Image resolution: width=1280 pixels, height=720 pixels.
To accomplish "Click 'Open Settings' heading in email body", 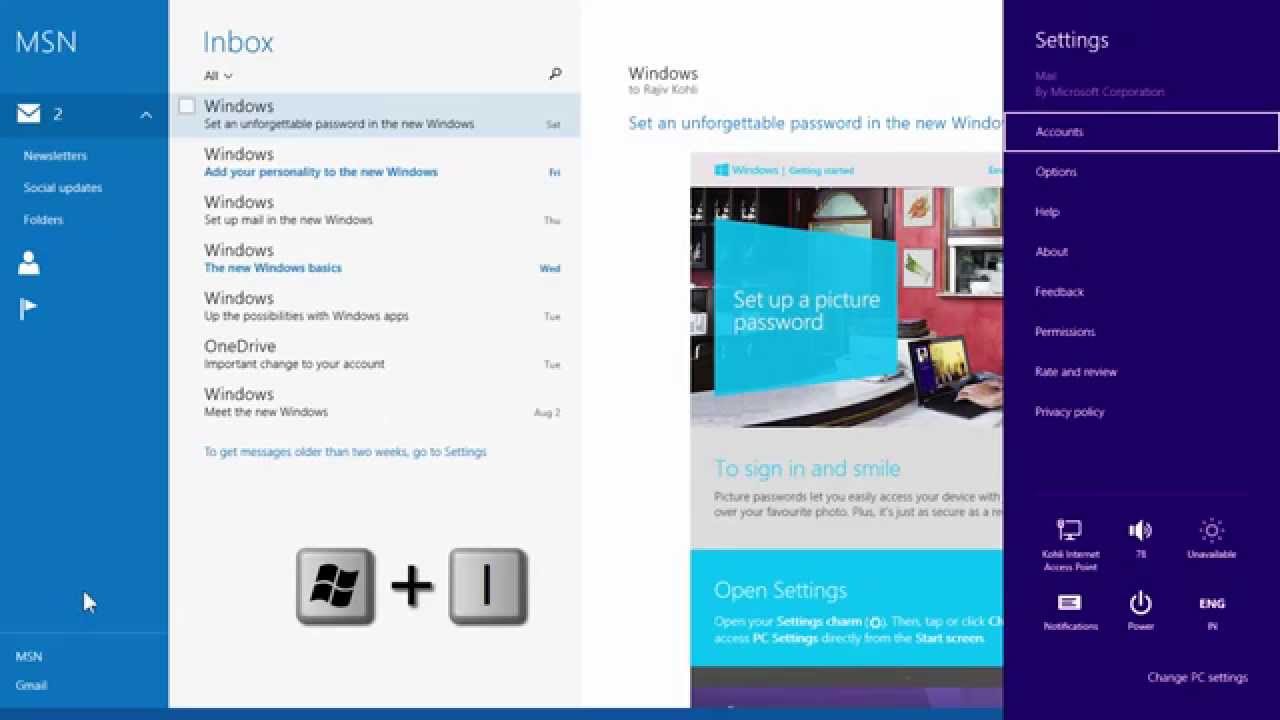I will pyautogui.click(x=780, y=590).
